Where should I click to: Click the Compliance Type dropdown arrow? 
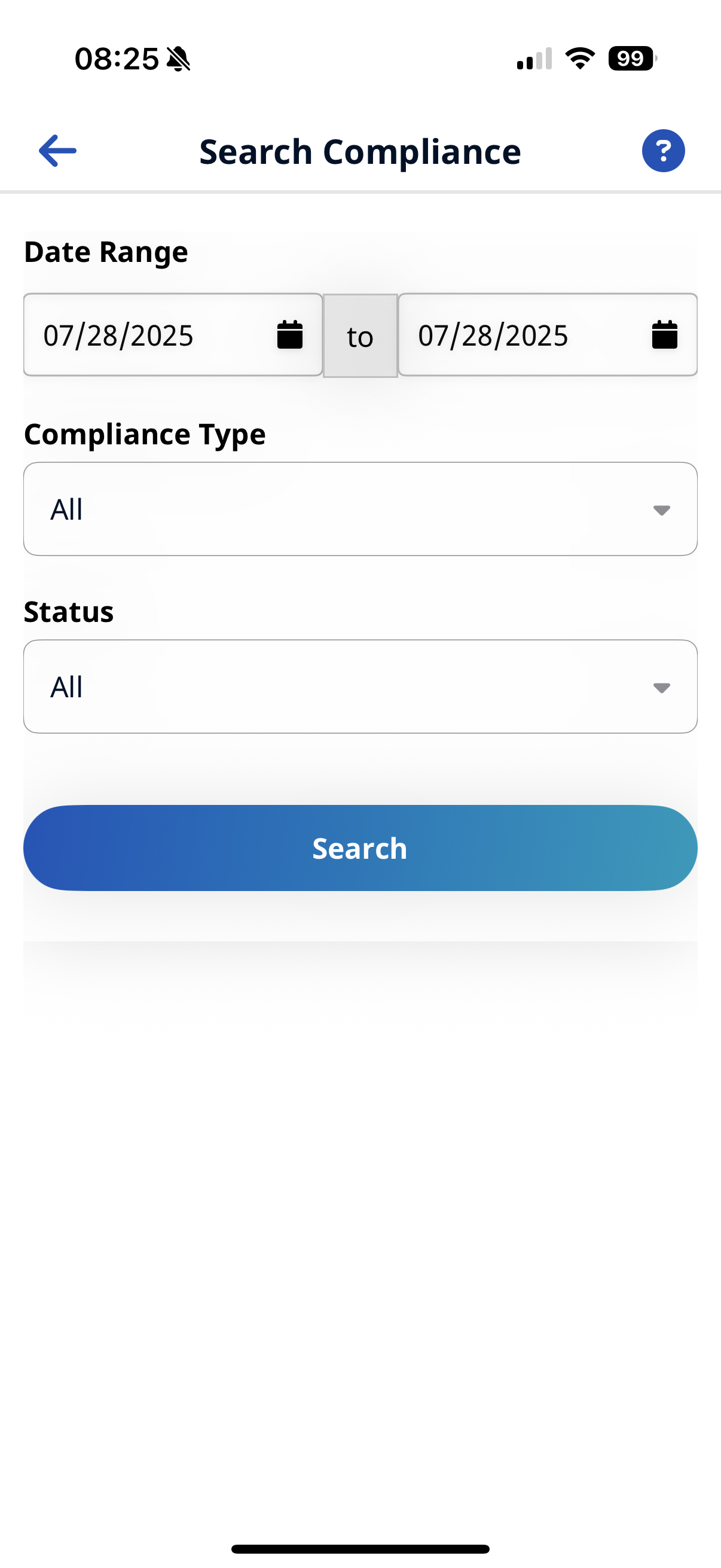point(661,510)
